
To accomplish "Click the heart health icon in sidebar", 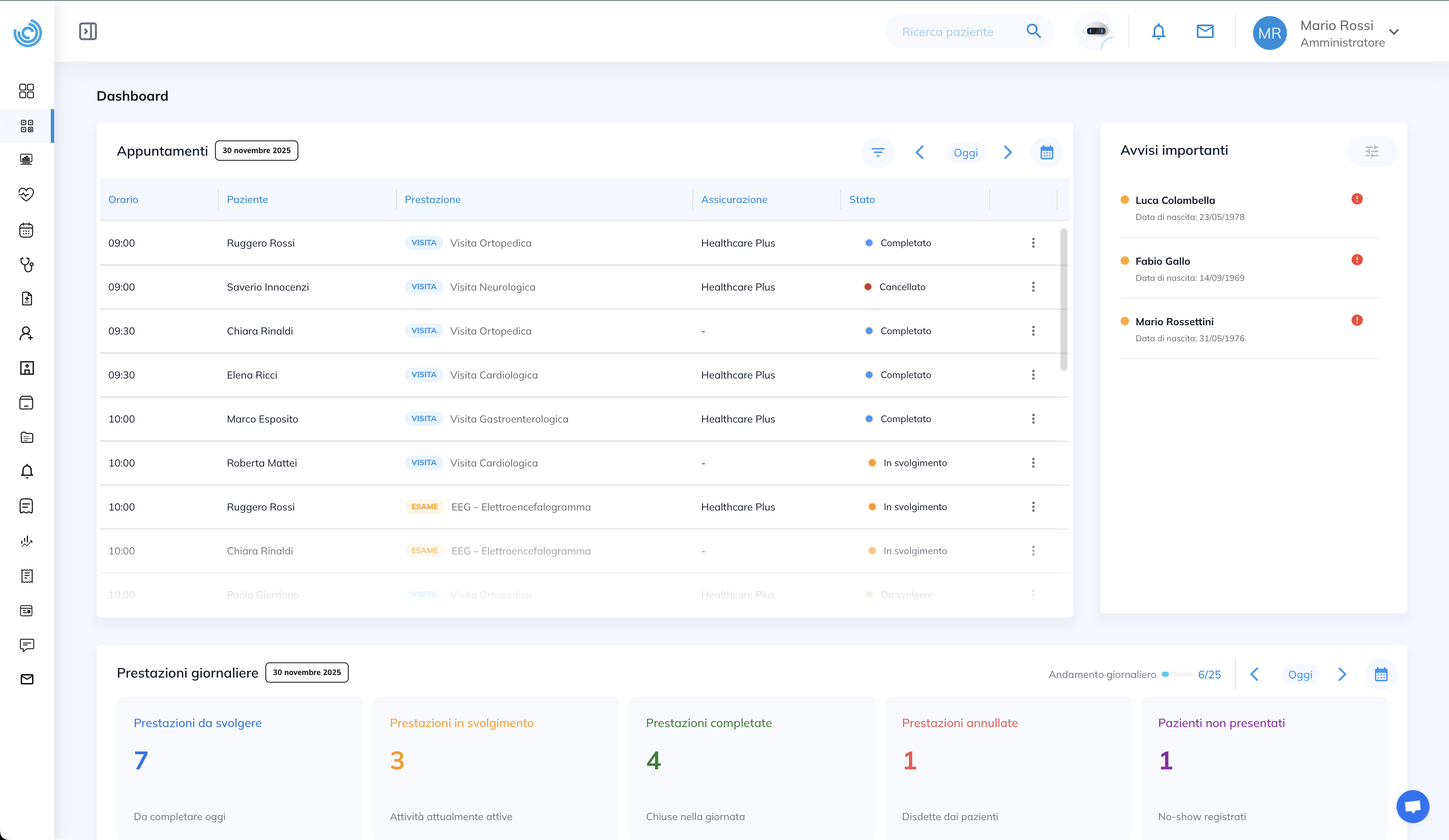I will click(27, 195).
